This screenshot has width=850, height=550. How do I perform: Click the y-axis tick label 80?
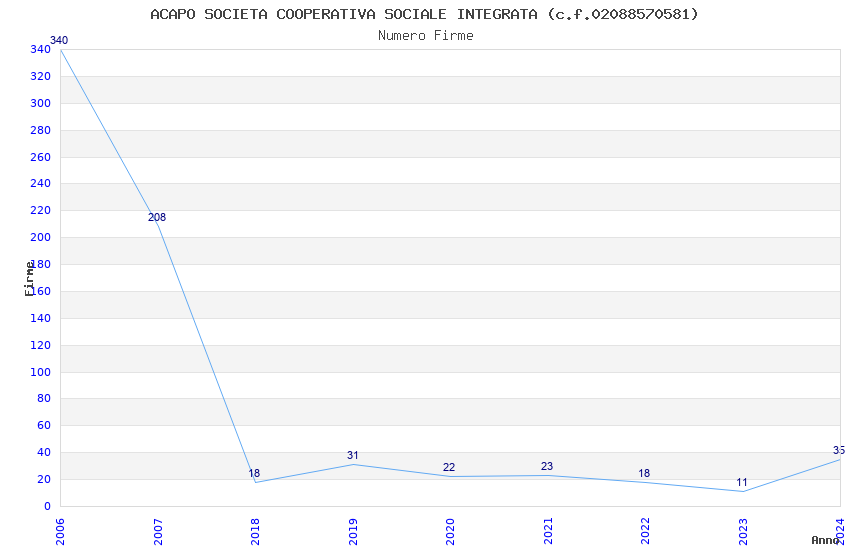(44, 398)
